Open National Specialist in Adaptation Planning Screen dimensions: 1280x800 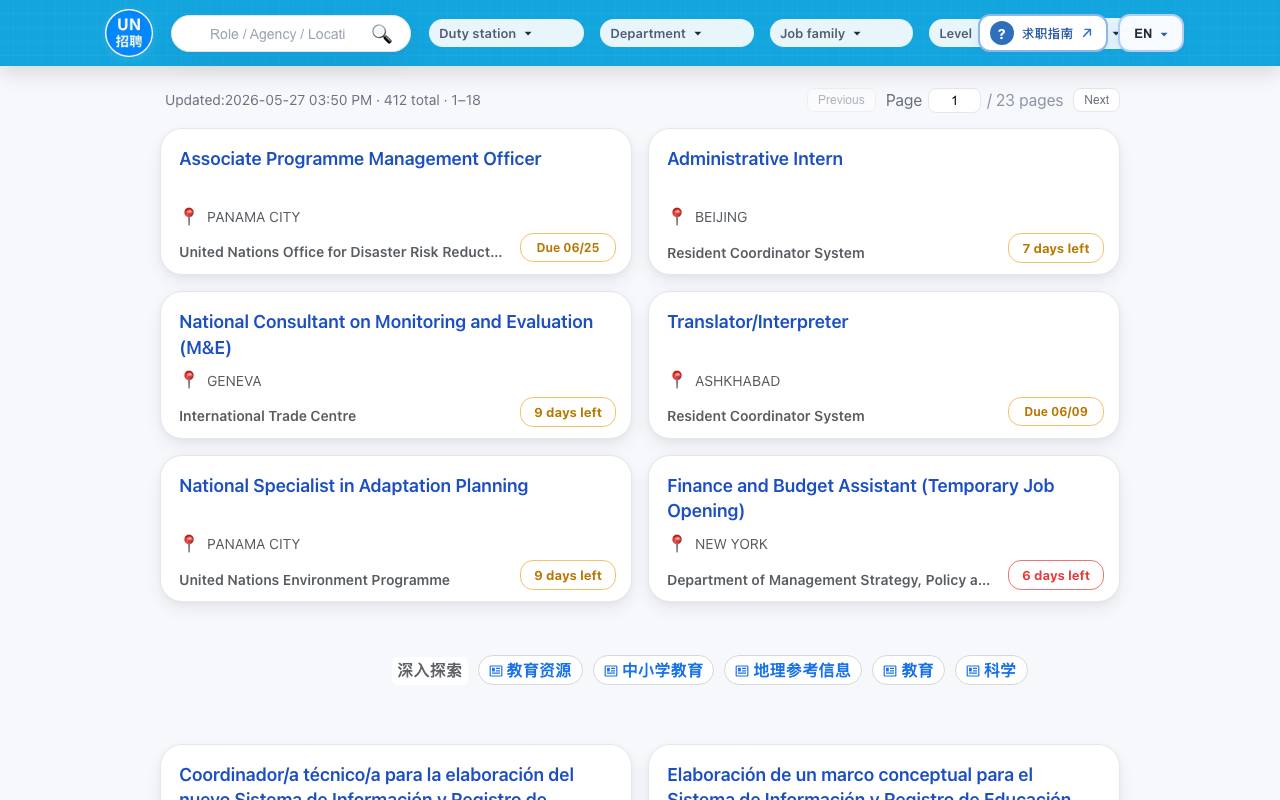point(353,486)
